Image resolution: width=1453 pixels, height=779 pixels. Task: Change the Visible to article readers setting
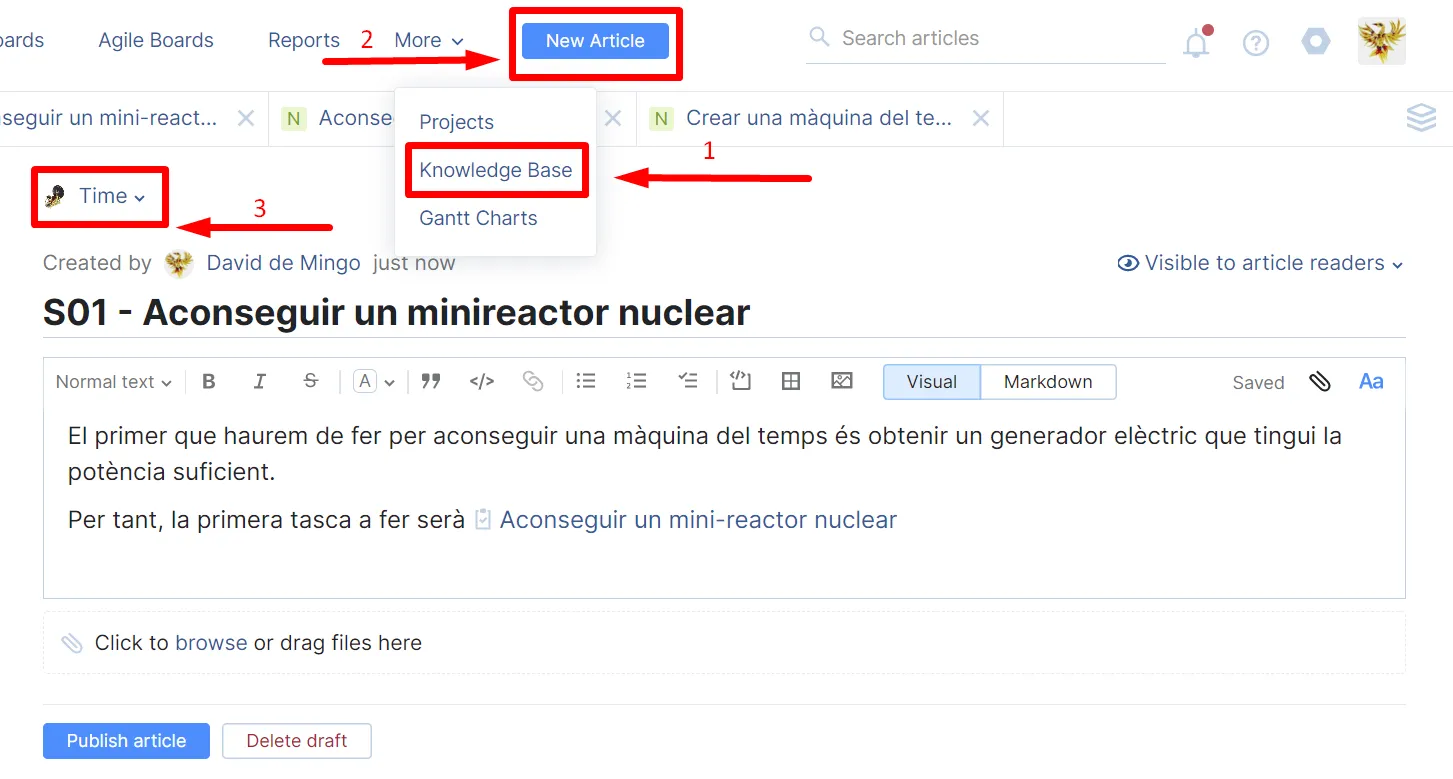pyautogui.click(x=1262, y=263)
